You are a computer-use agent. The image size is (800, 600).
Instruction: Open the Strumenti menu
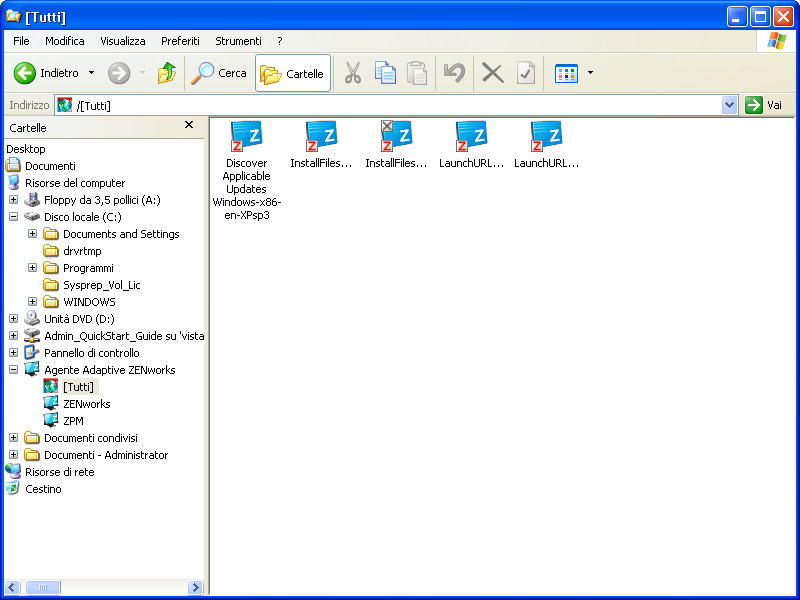pyautogui.click(x=238, y=41)
